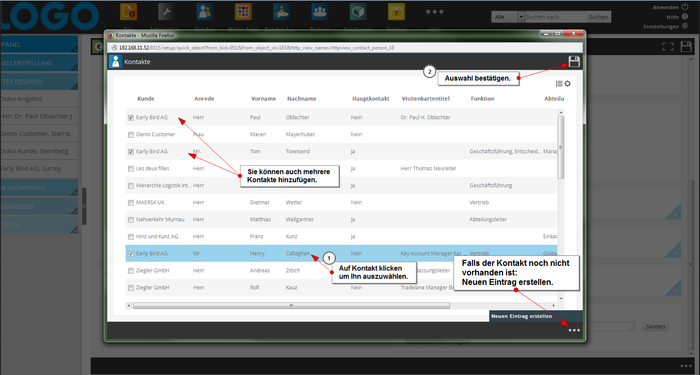The height and width of the screenshot is (375, 700).
Task: Click into the Suchen nach search field
Action: [x=555, y=17]
